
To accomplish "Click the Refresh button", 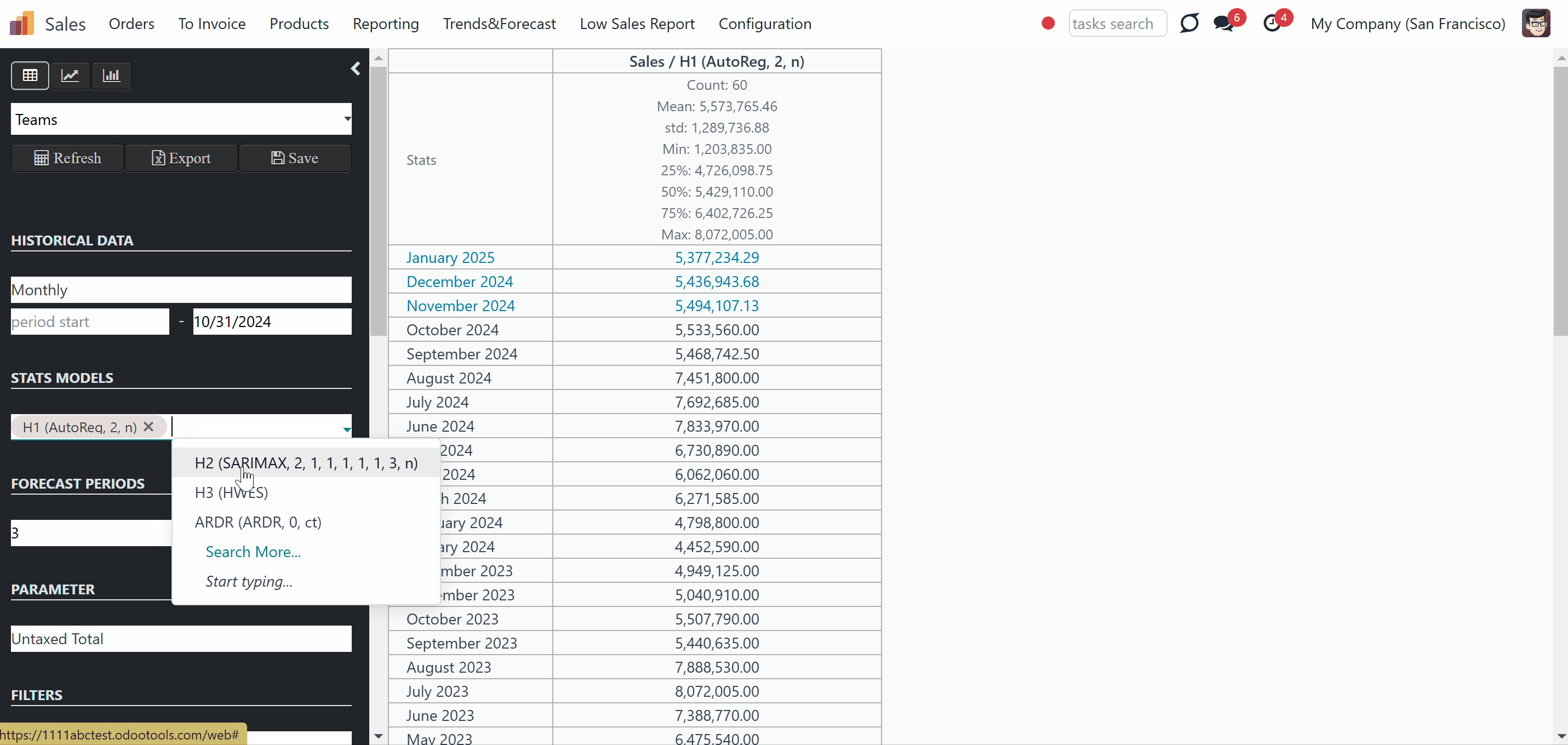I will click(67, 158).
